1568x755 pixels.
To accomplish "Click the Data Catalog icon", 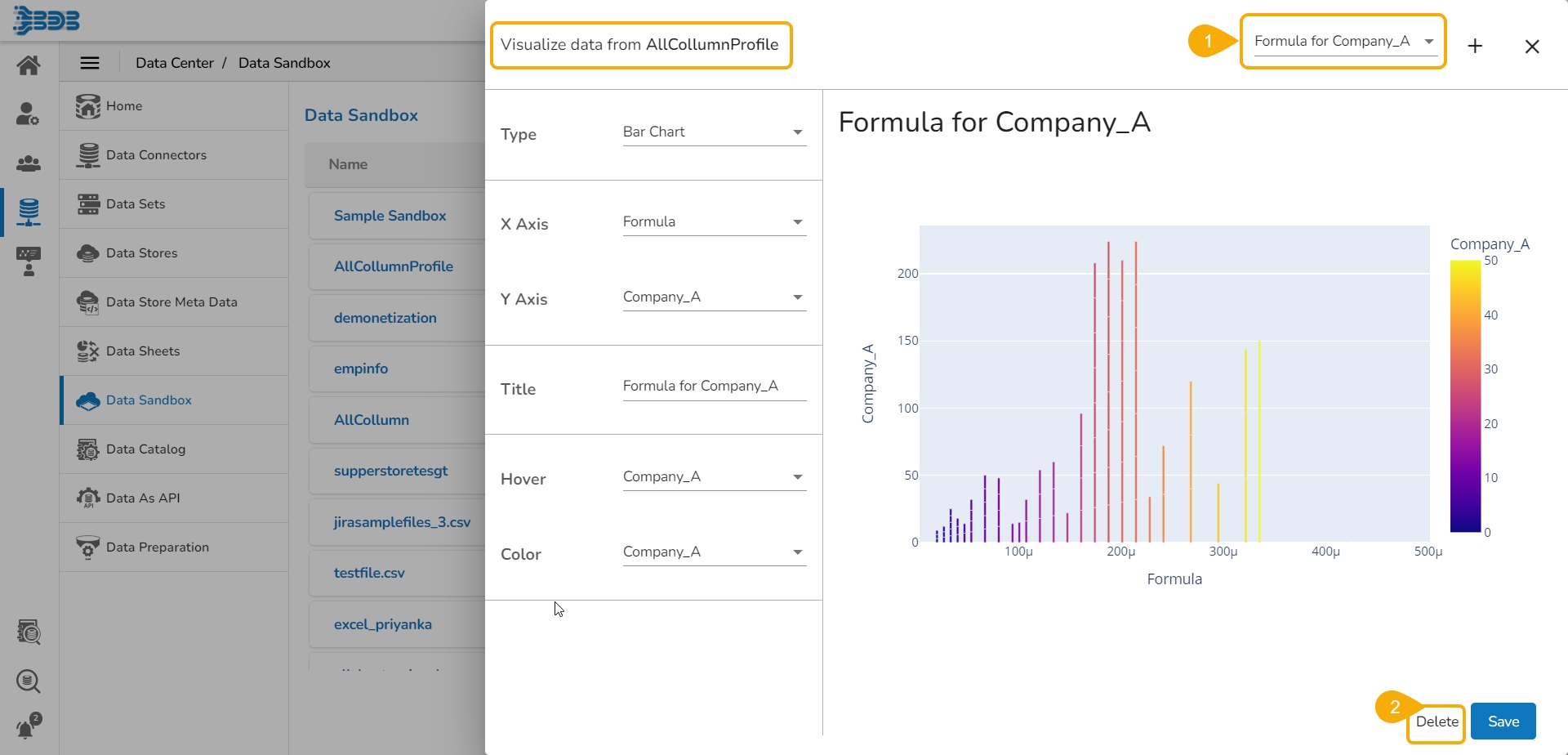I will coord(87,449).
